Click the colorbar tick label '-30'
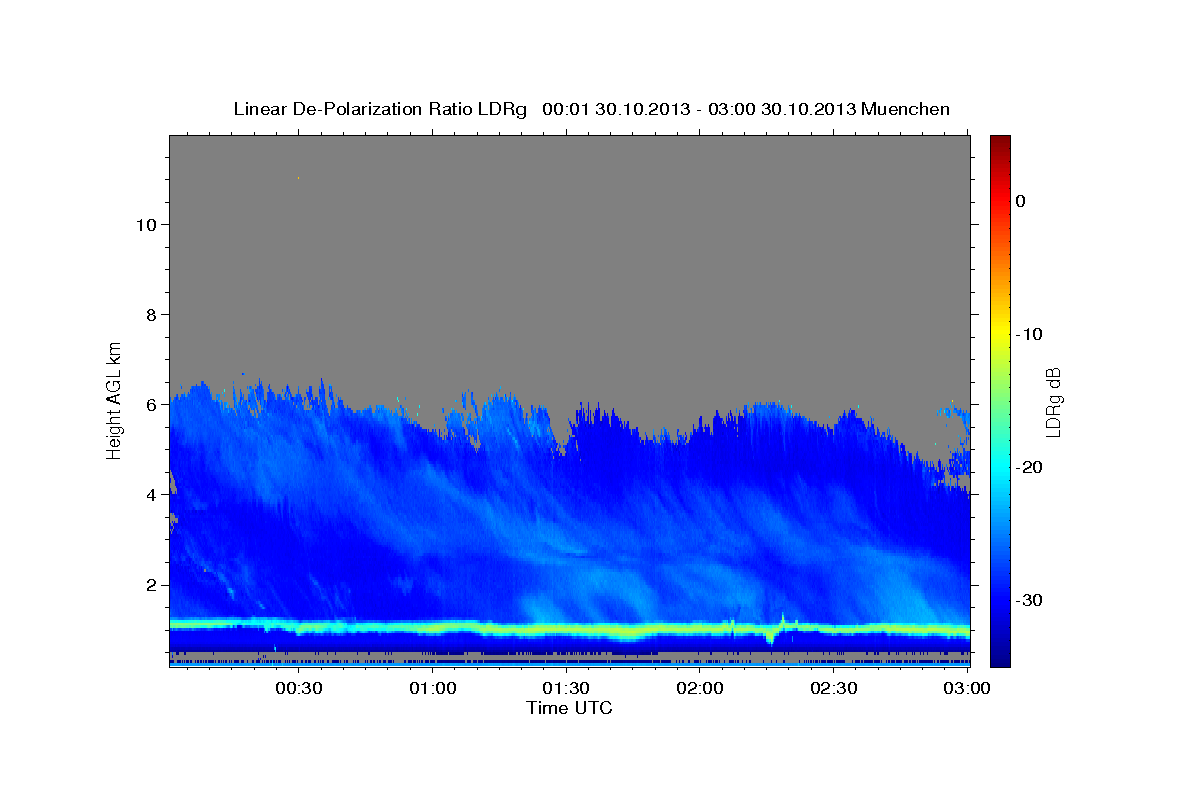Viewport: 1200px width, 800px height. coord(1030,600)
